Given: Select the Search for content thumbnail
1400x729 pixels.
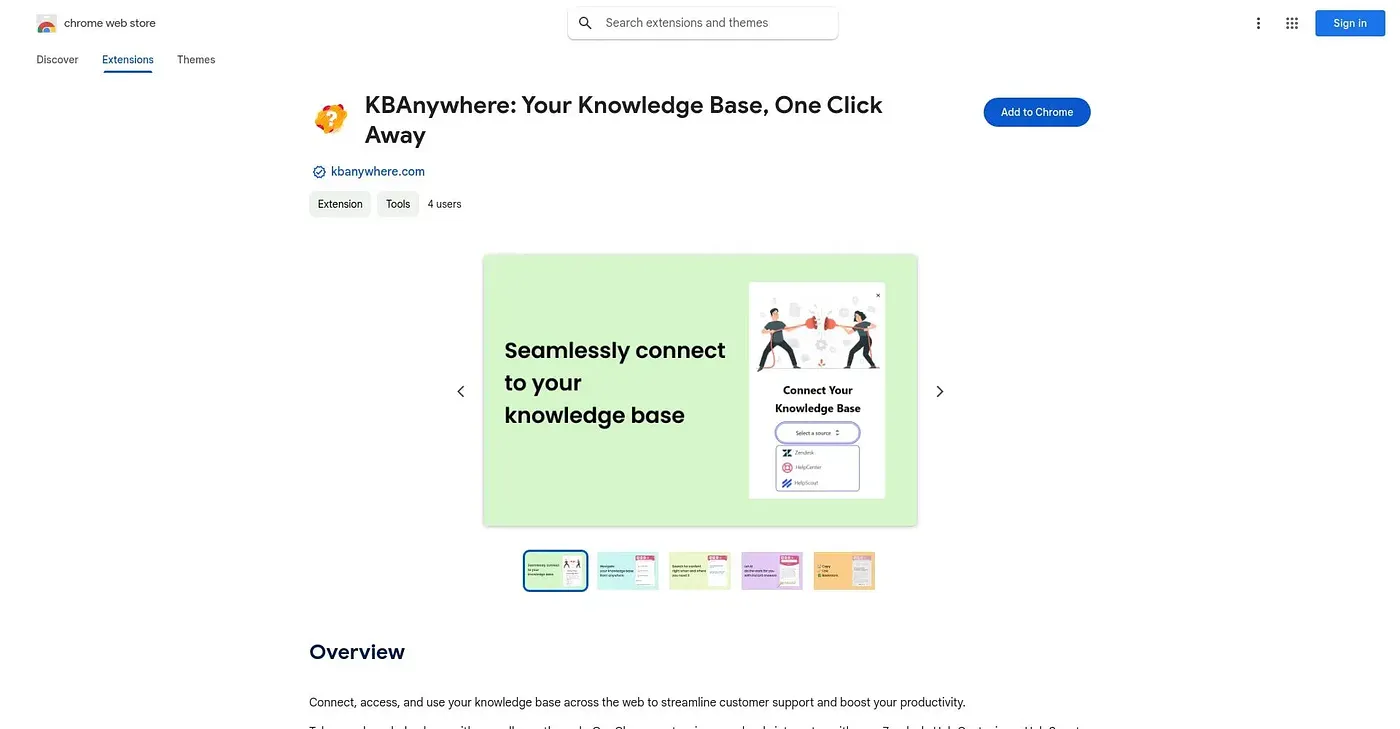Looking at the screenshot, I should (x=700, y=571).
